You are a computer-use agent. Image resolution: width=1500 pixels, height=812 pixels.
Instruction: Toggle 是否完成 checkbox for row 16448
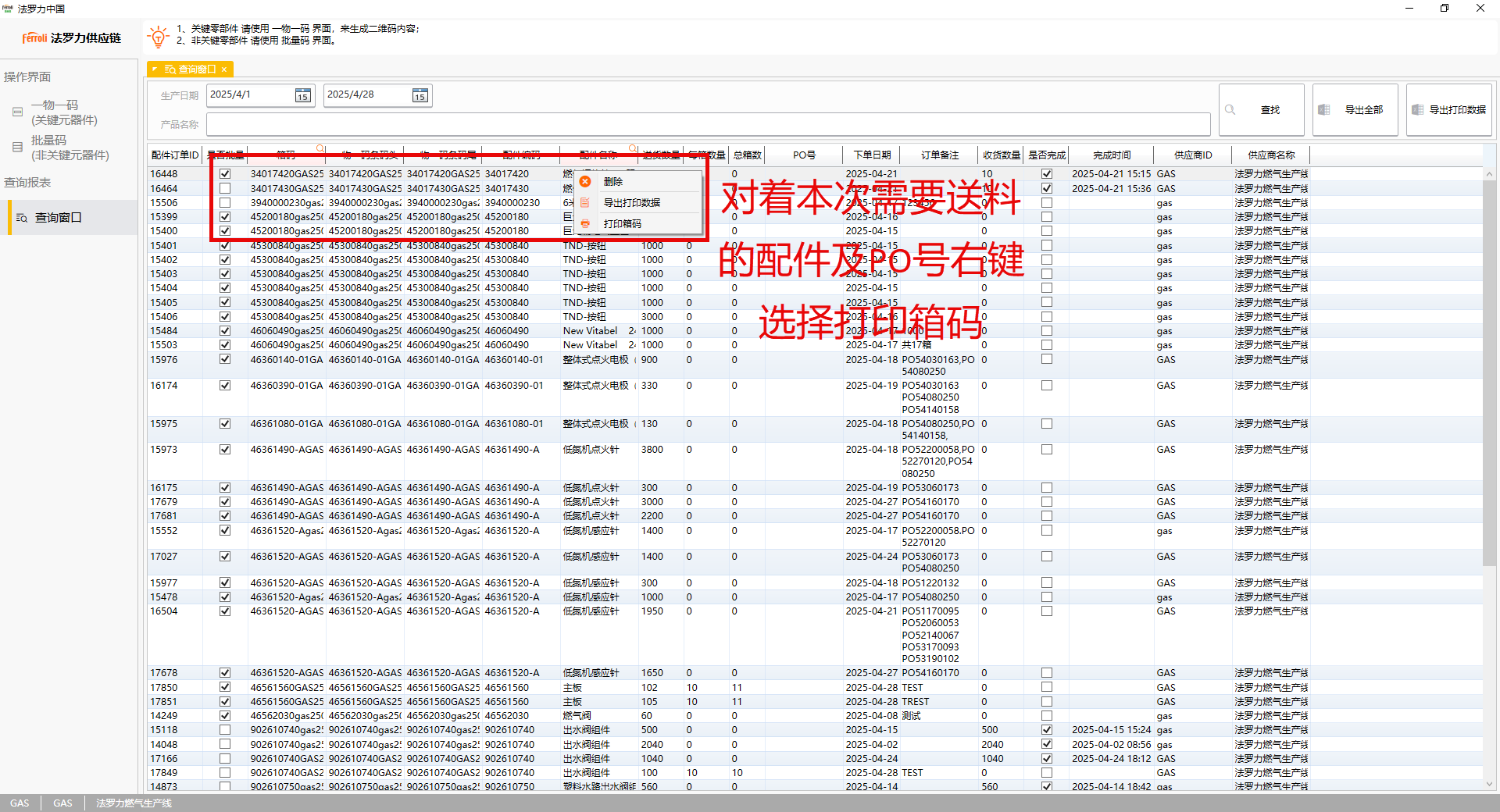pos(1047,174)
